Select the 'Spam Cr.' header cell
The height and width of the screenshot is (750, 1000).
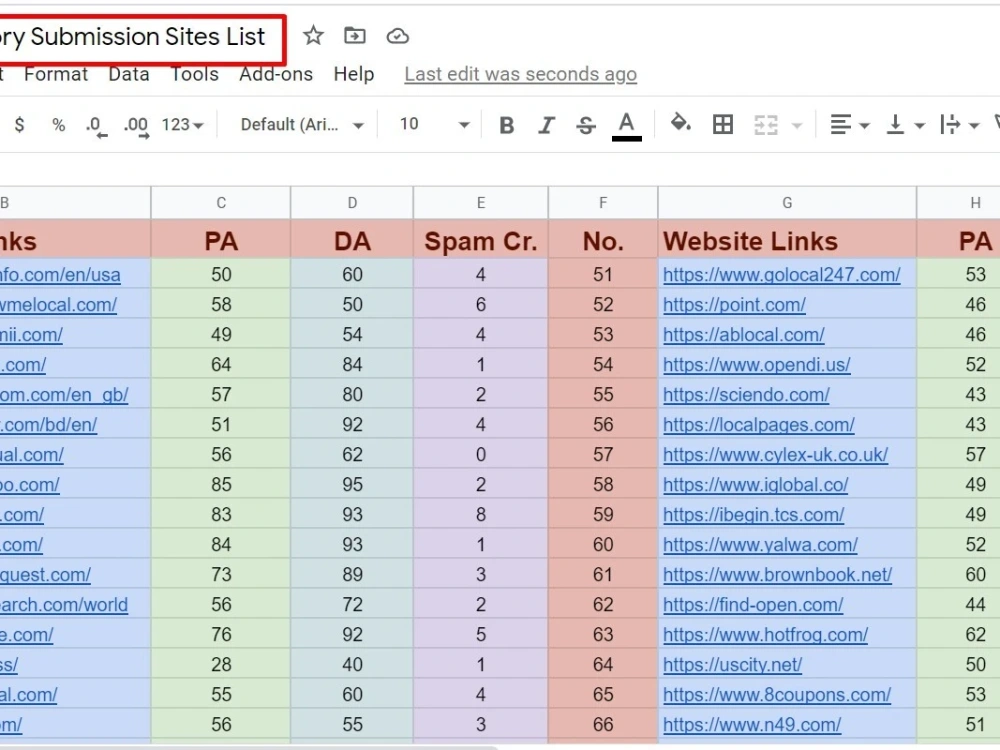coord(481,241)
